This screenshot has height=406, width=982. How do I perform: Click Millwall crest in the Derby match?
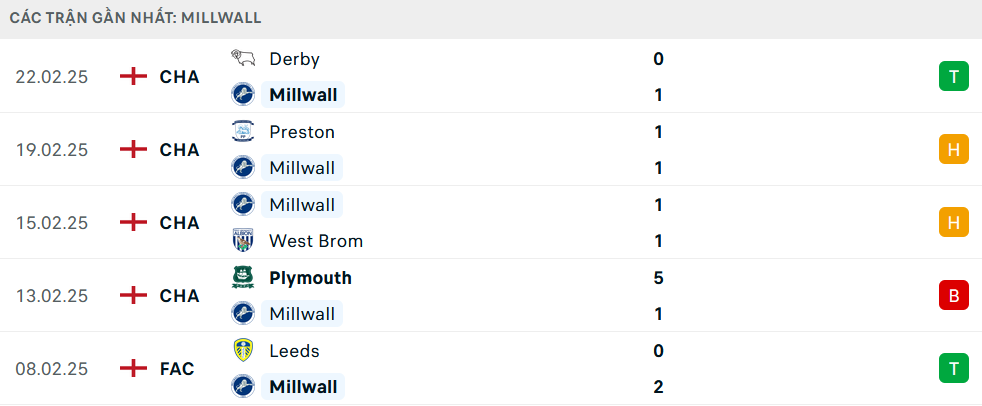243,95
